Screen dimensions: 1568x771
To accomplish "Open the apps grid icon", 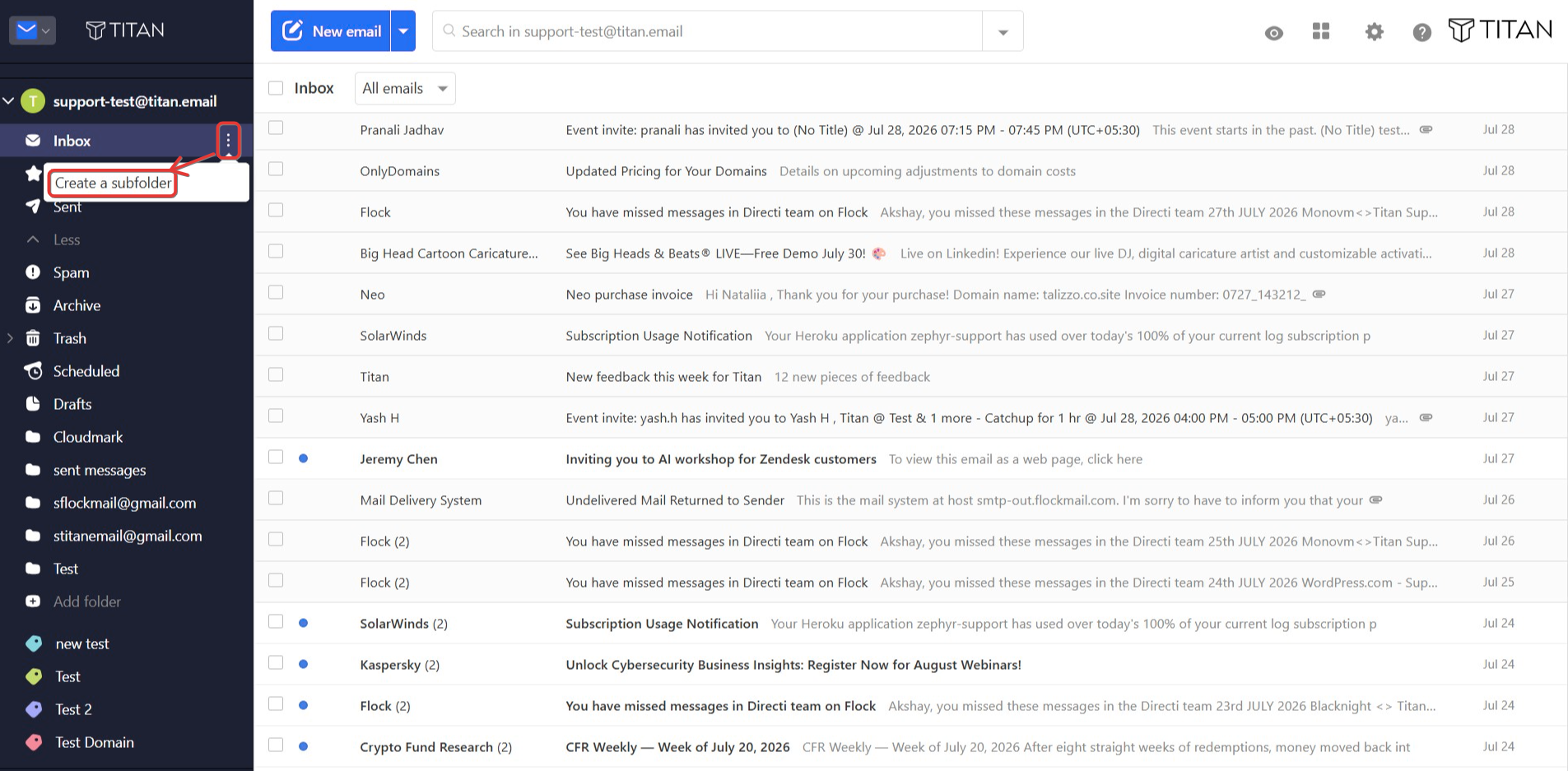I will click(x=1321, y=31).
